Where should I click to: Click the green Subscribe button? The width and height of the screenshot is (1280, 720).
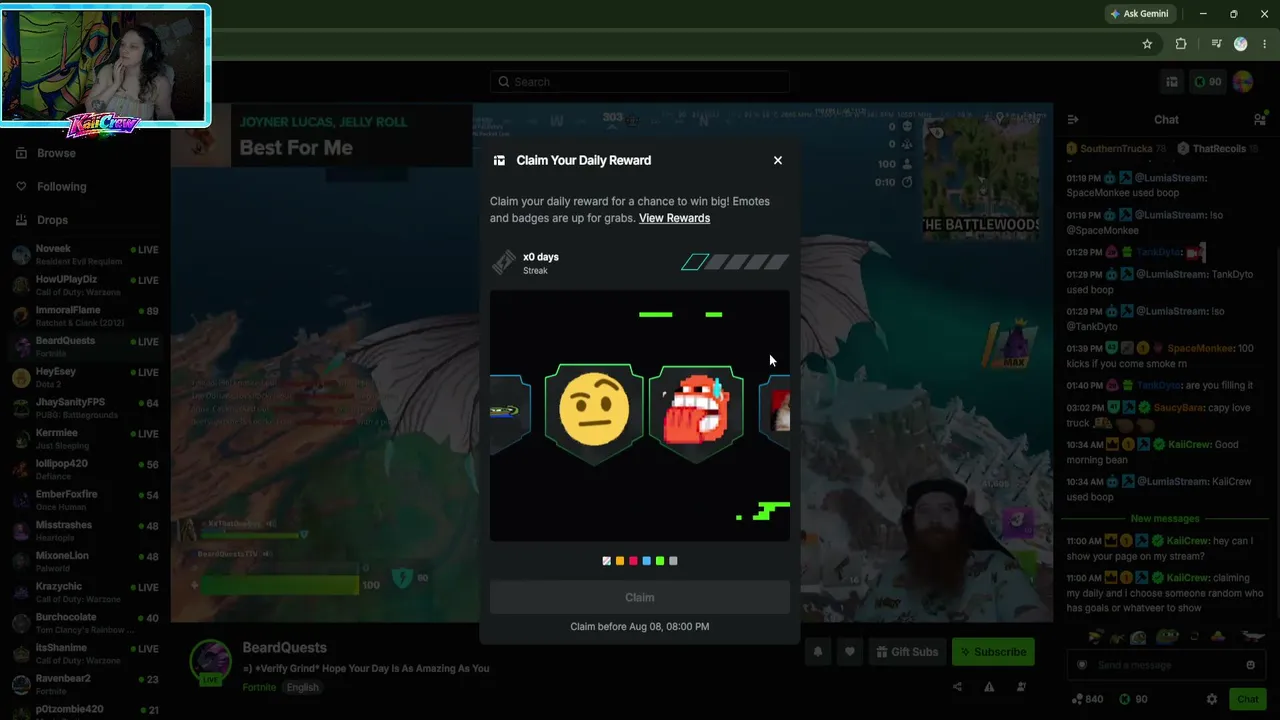[x=993, y=652]
